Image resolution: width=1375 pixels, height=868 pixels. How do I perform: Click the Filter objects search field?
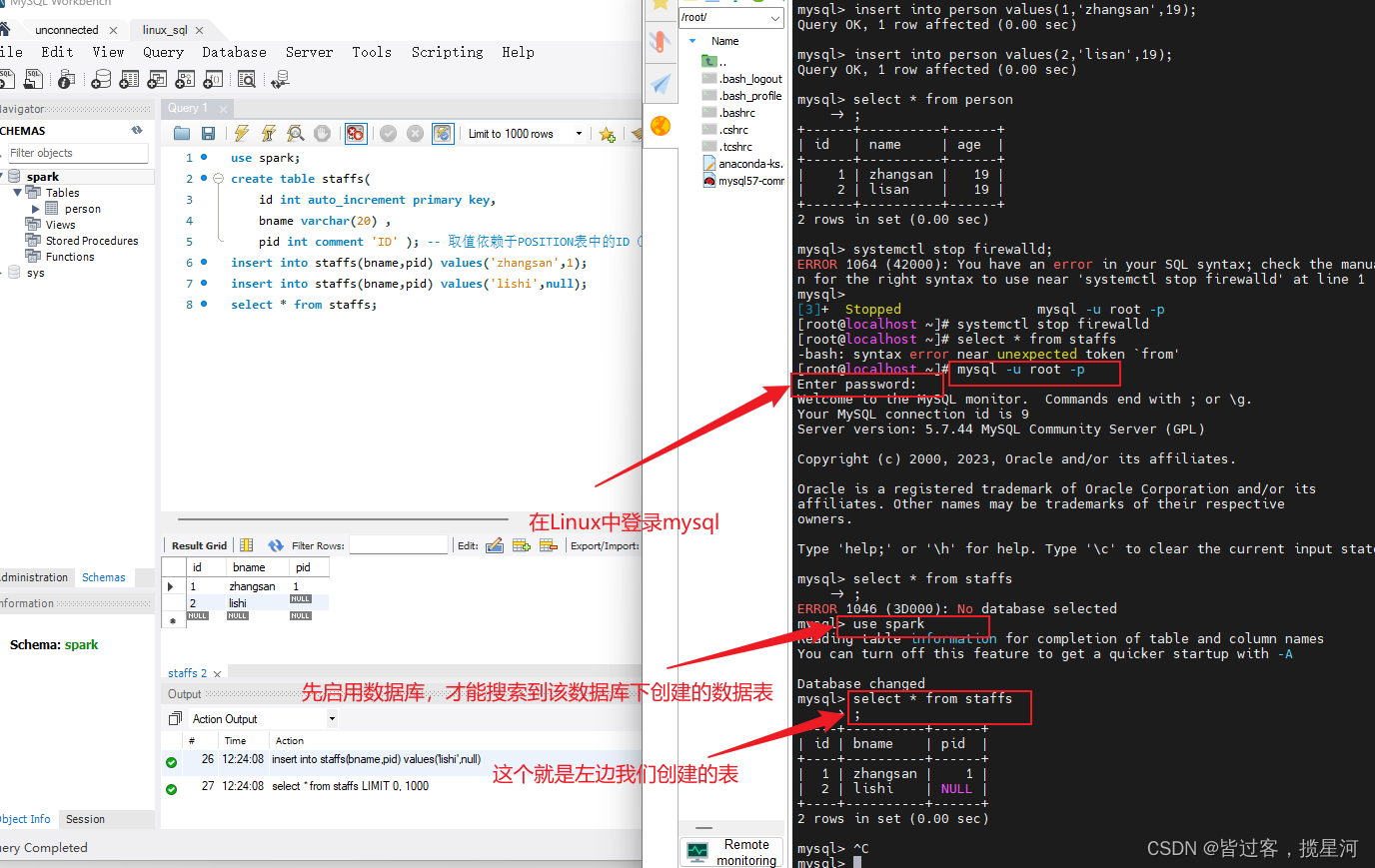76,153
